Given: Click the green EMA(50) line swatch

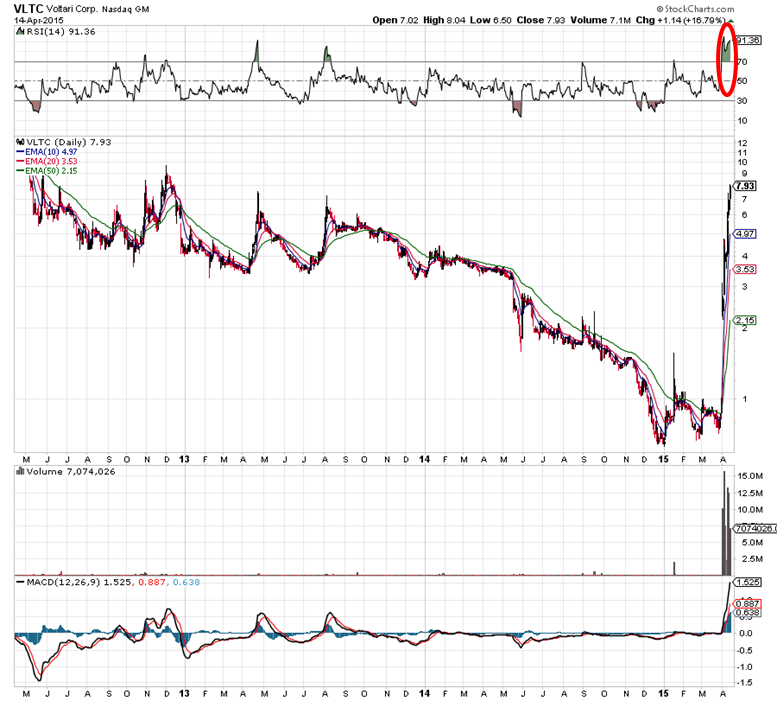Looking at the screenshot, I should point(20,171).
